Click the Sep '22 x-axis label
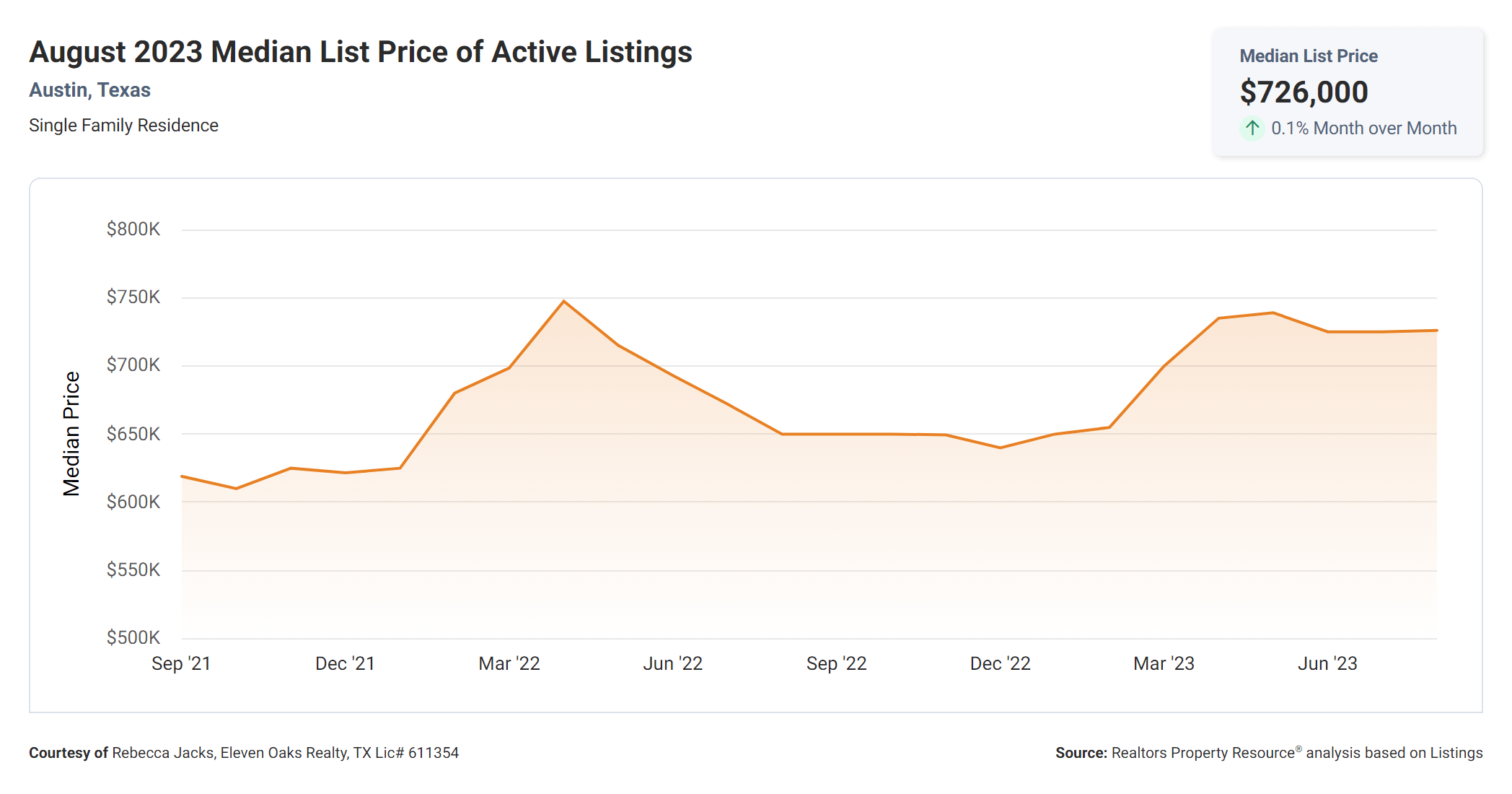The image size is (1512, 794). [x=836, y=663]
